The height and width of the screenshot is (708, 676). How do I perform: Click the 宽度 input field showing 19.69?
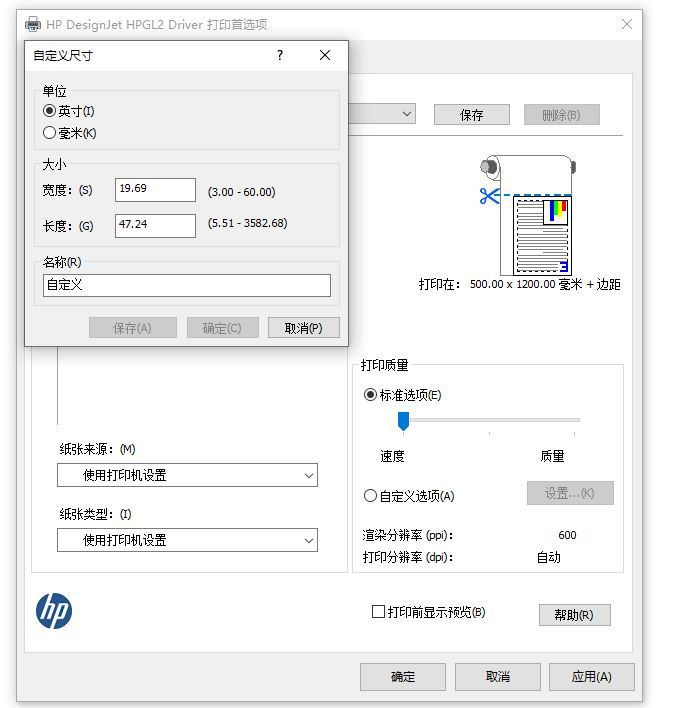coord(155,190)
